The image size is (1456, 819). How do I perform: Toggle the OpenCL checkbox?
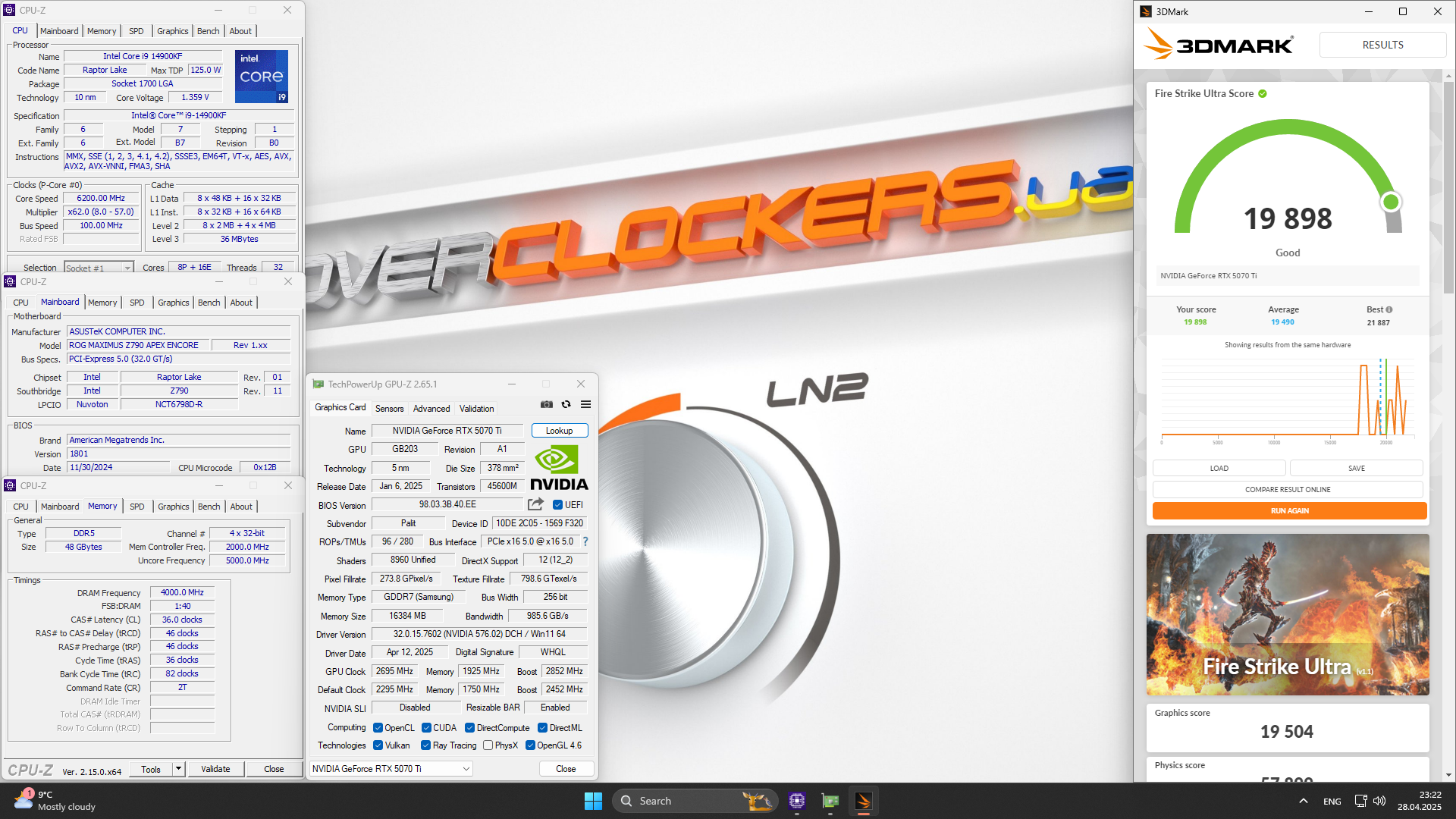tap(378, 728)
